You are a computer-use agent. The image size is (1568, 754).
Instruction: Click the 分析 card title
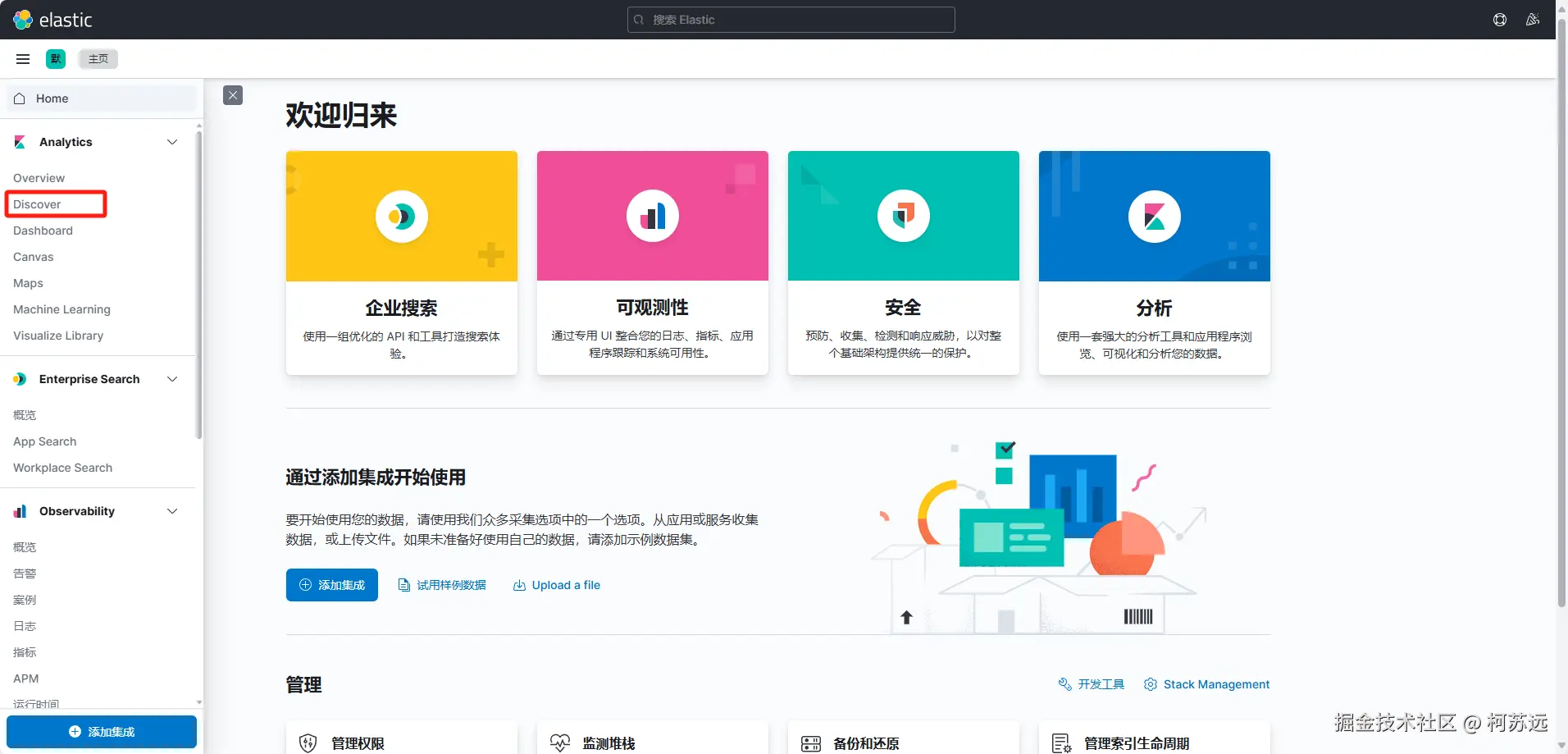tap(1155, 308)
